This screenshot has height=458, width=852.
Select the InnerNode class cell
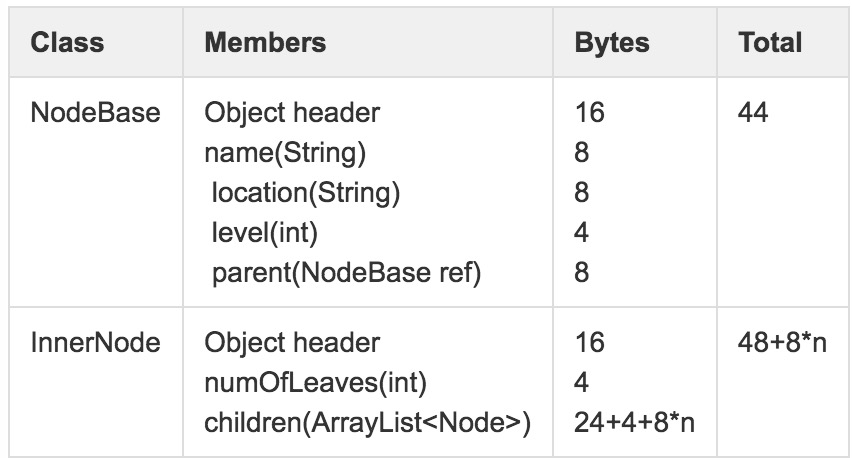[95, 343]
